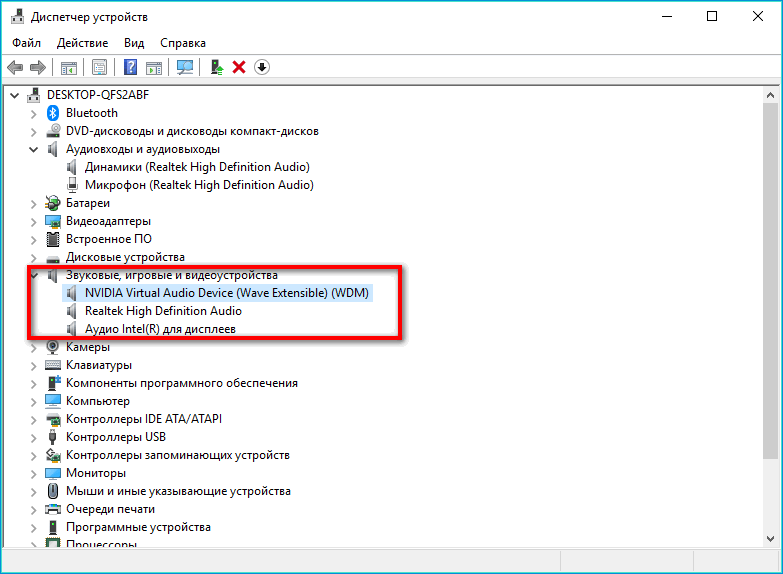
Task: Open Properties via toolbar sheet icon
Action: click(99, 67)
